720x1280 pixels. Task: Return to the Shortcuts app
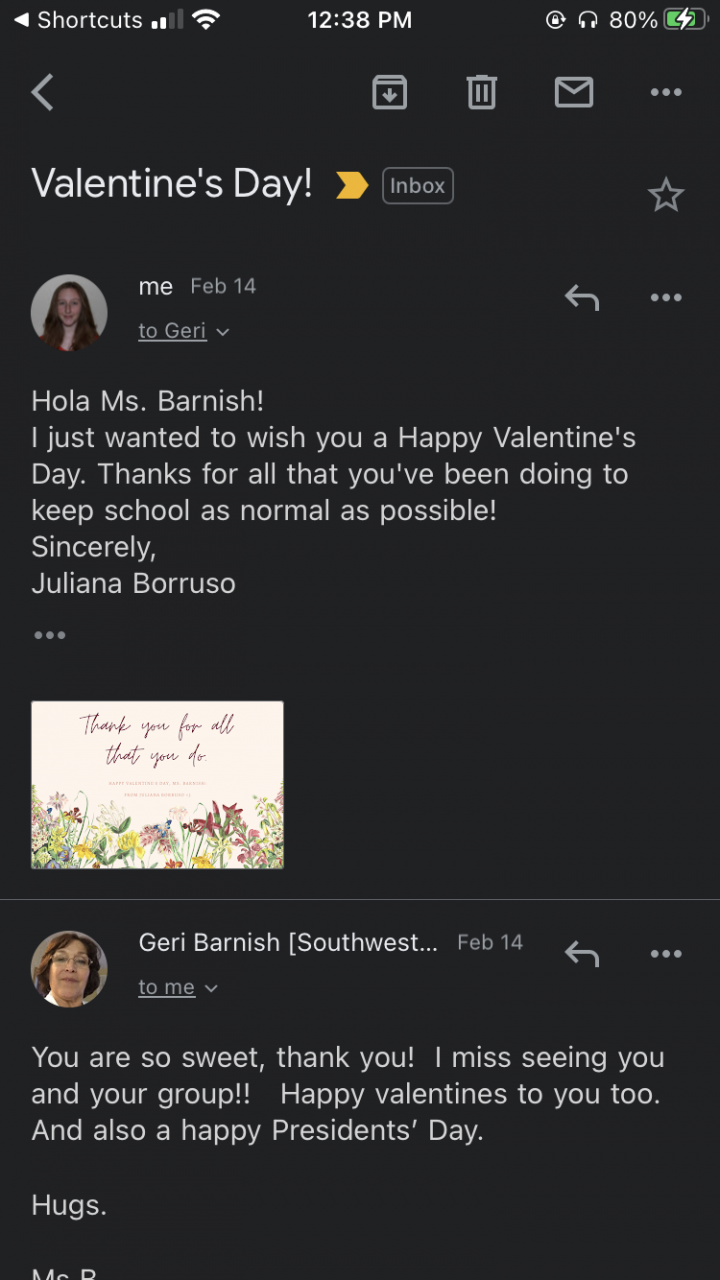coord(78,20)
